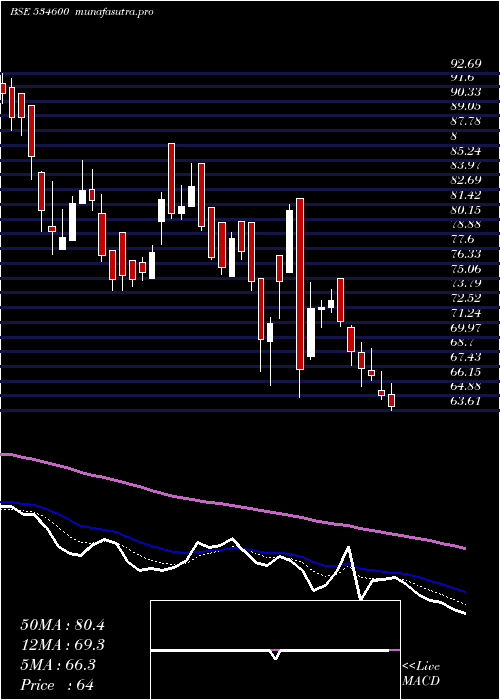Click the 72.52 price level label
500x700 pixels.
pos(466,298)
